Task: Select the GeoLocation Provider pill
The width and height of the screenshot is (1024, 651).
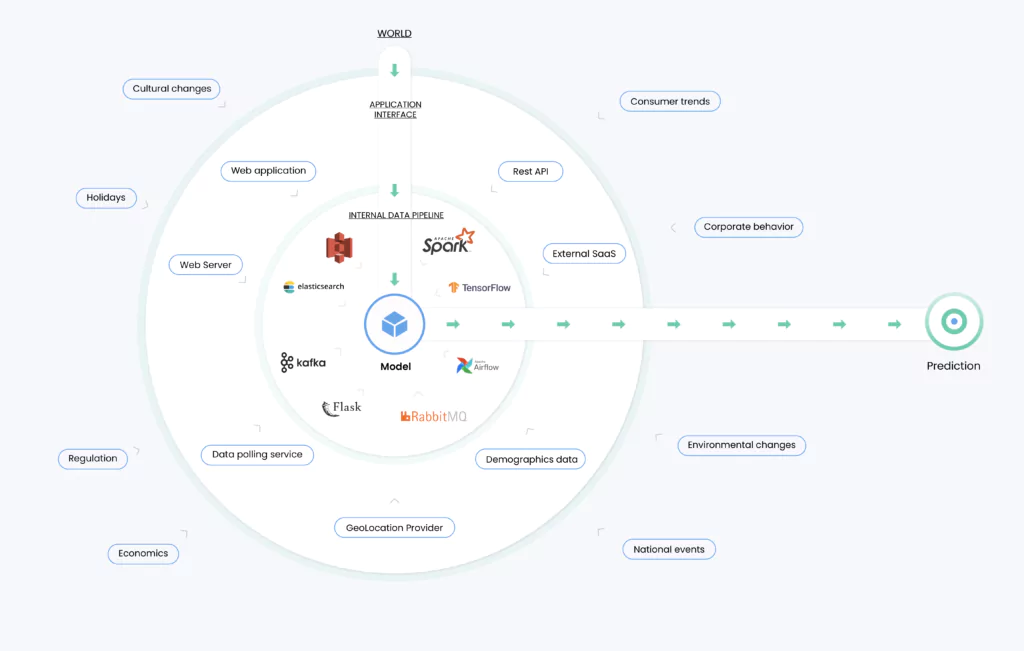Action: pos(394,528)
